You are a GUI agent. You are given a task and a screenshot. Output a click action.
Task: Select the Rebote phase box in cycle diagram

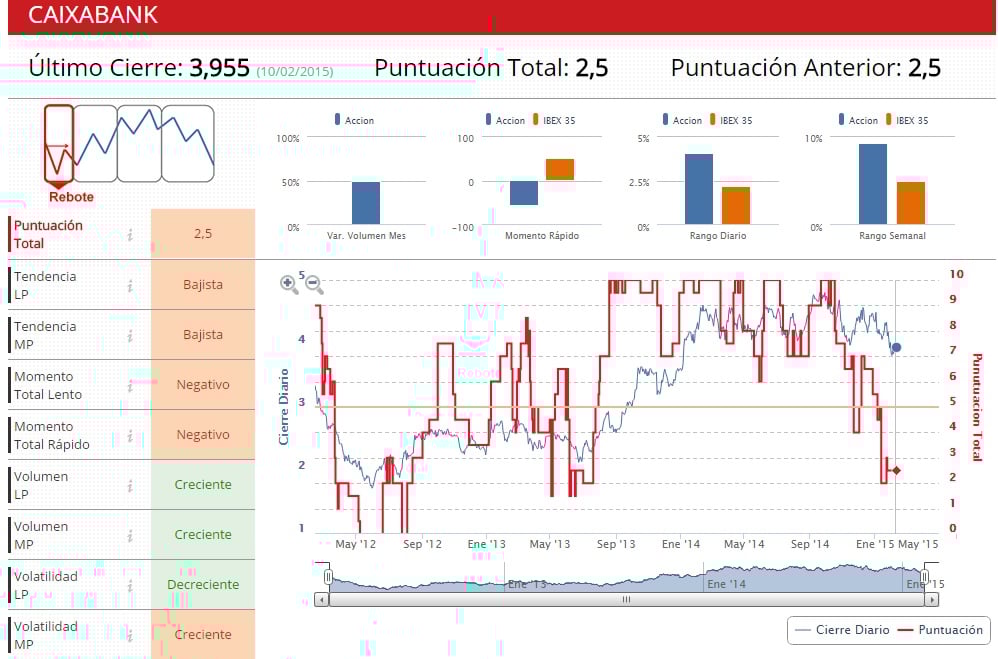click(59, 143)
